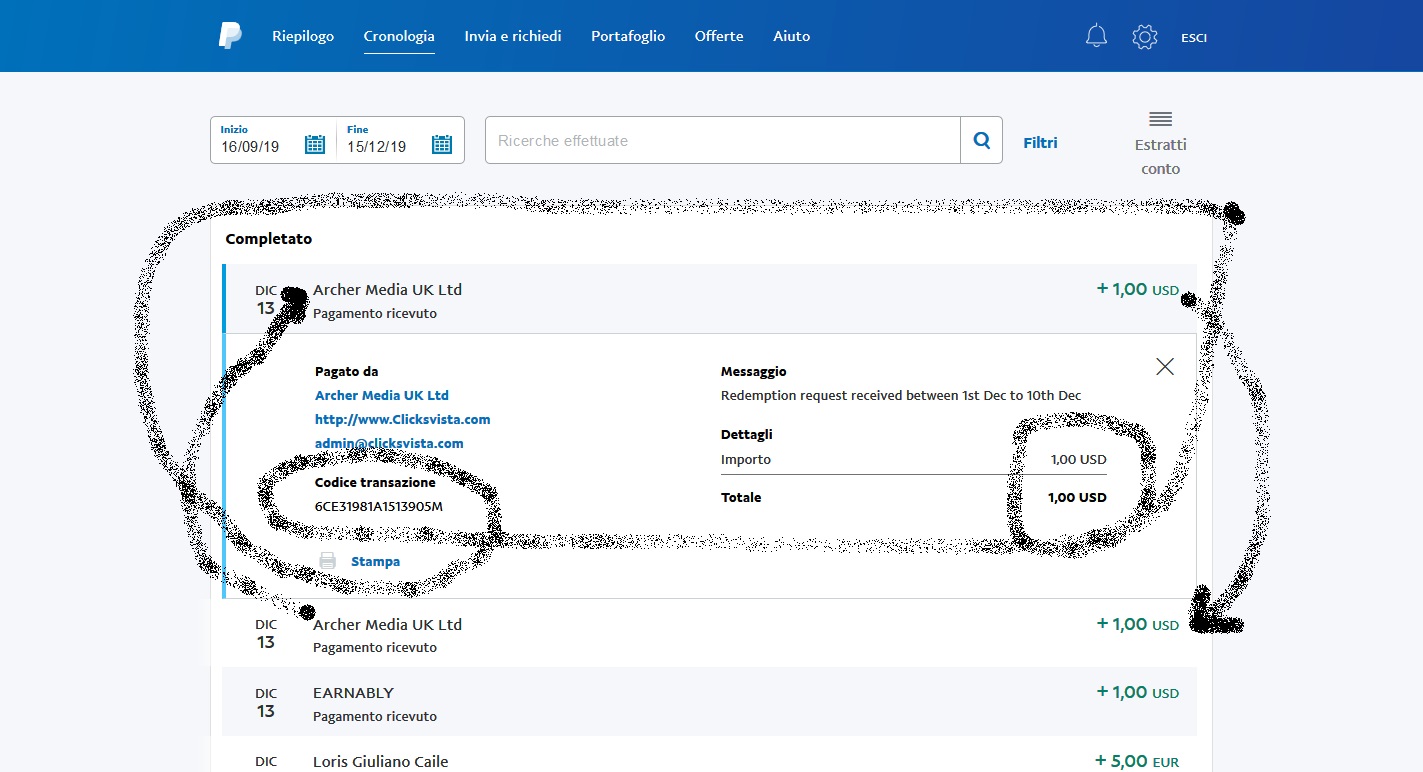The height and width of the screenshot is (772, 1423).
Task: Open the http://www.Clicksvista.com link
Action: [403, 419]
